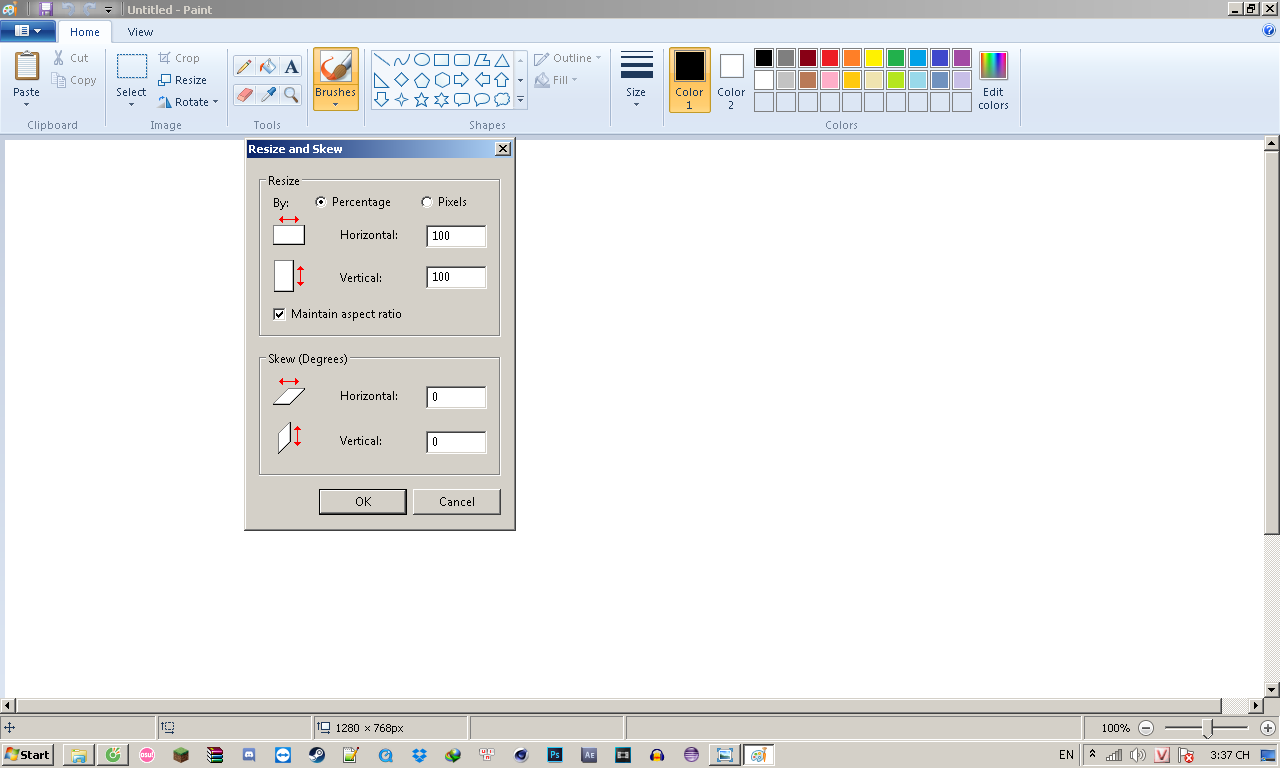Uncheck Maintain aspect ratio checkbox
1280x768 pixels.
(280, 314)
